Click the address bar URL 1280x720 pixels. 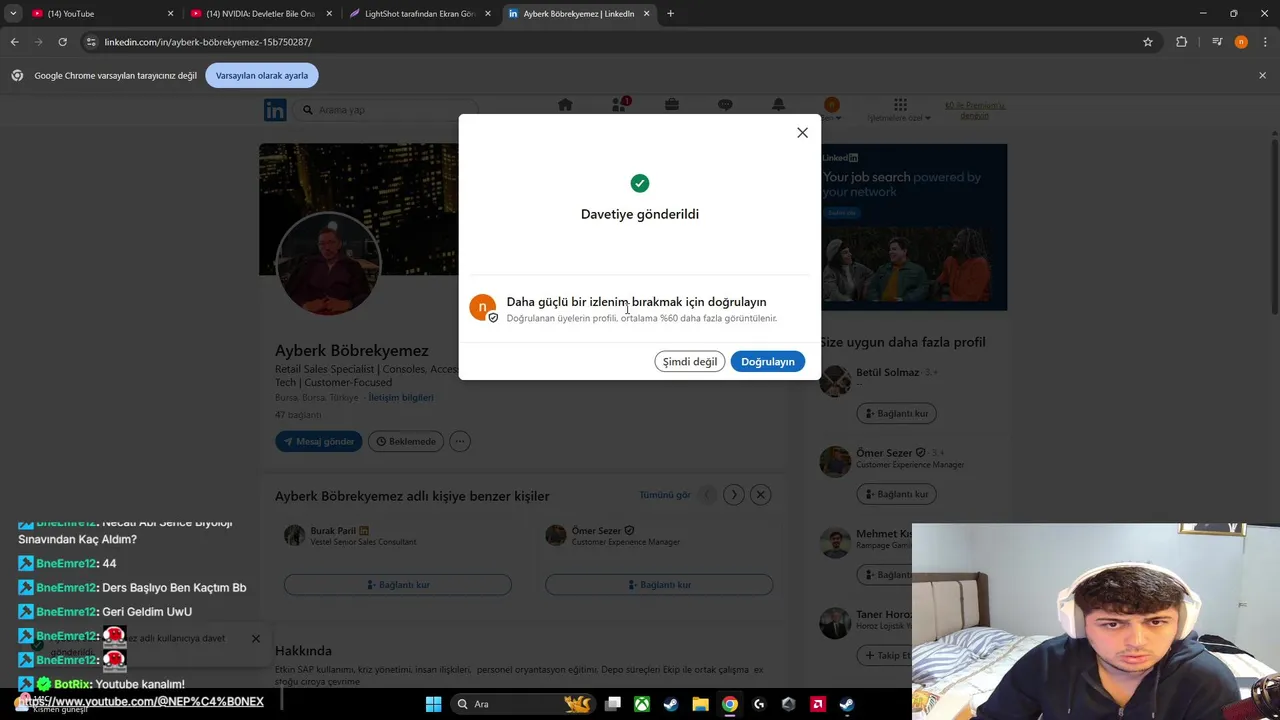coord(208,42)
